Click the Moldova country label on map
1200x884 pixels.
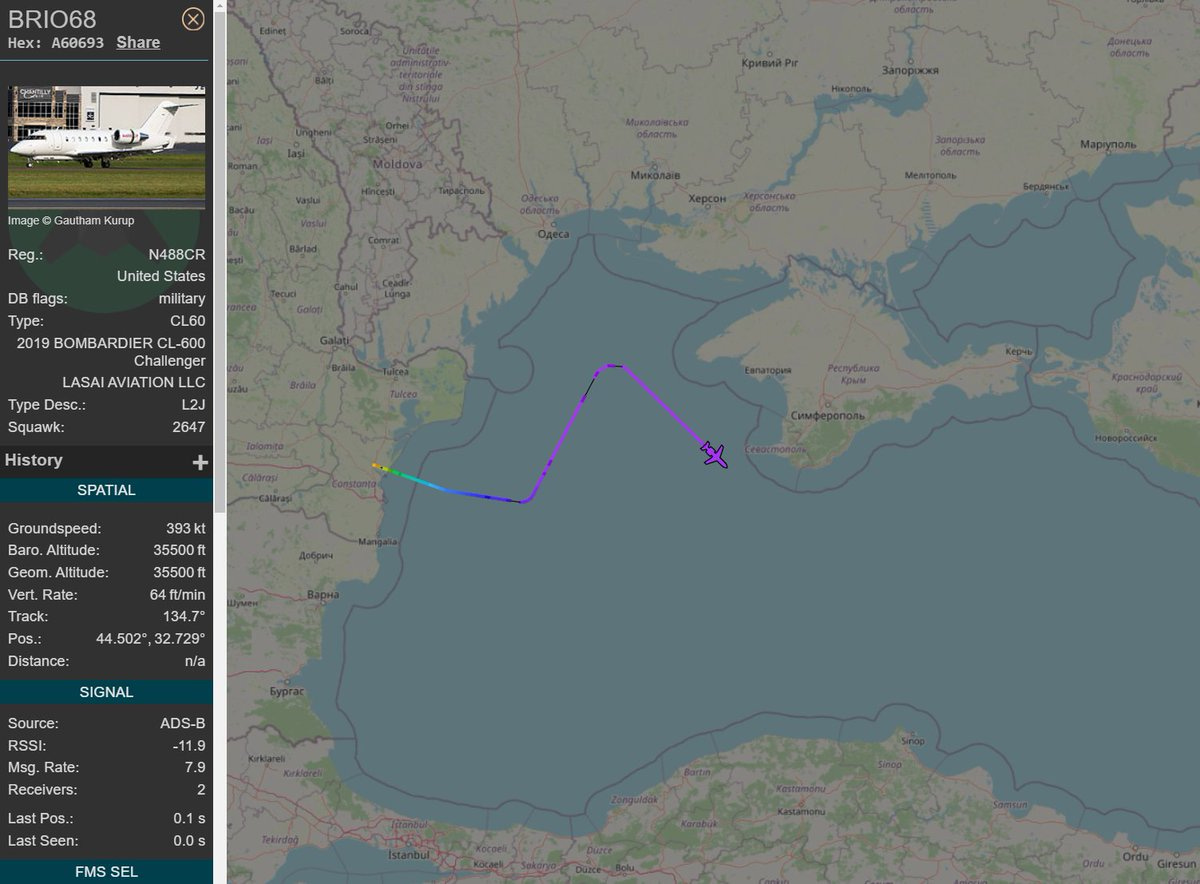[x=398, y=164]
